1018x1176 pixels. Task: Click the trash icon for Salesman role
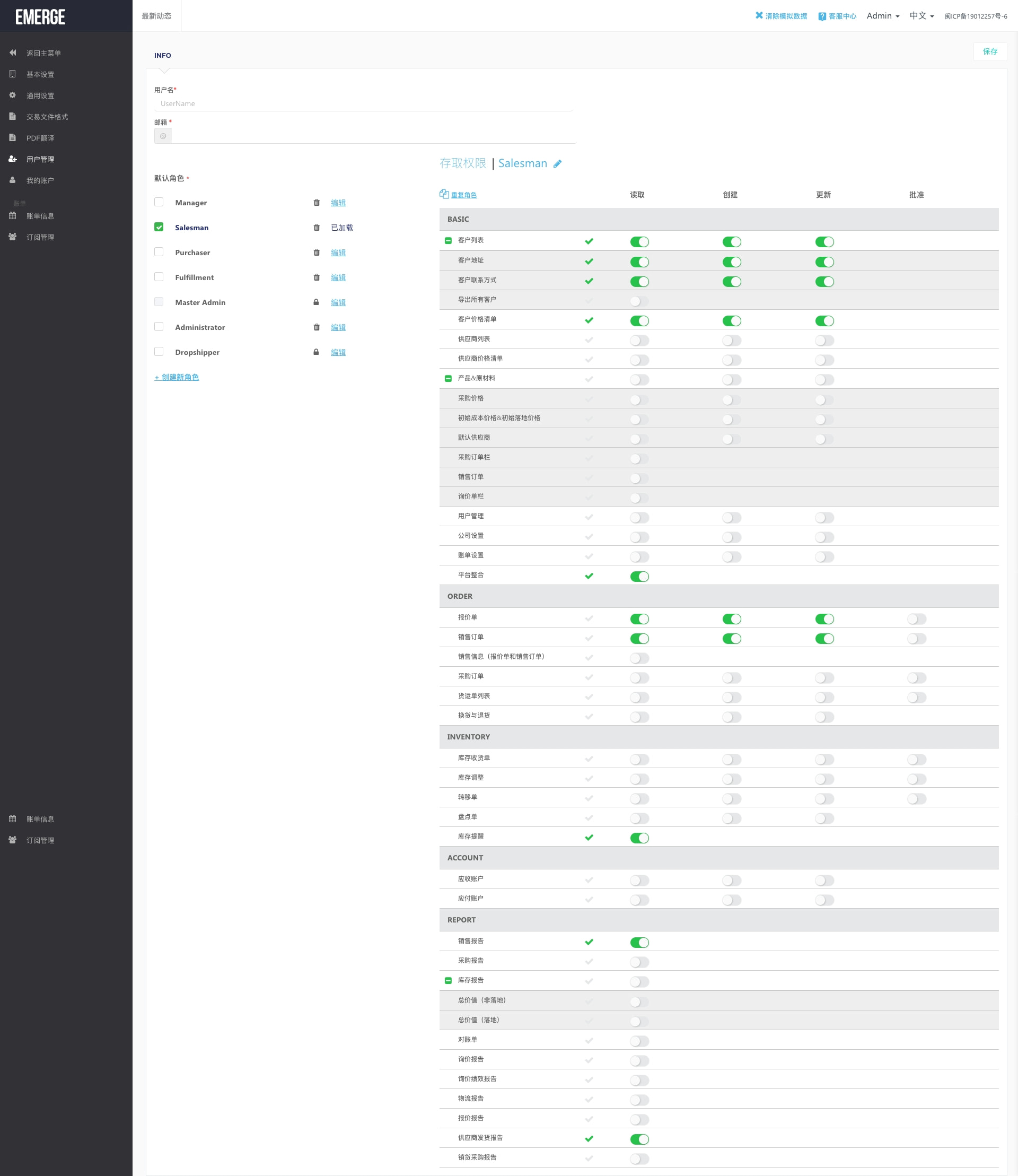(317, 228)
